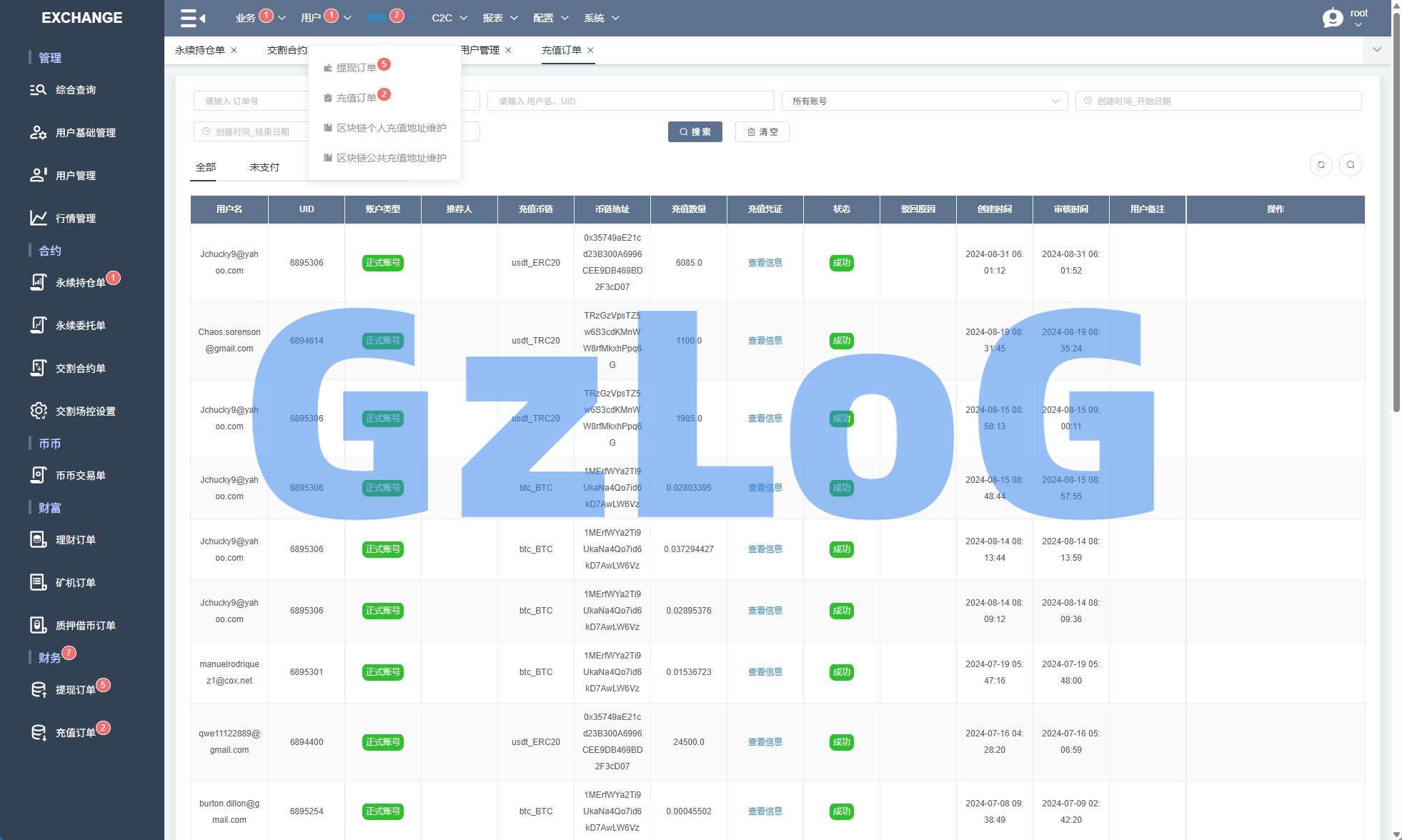Expand the tab list chevron at right
This screenshot has height=840, width=1402.
[1377, 50]
